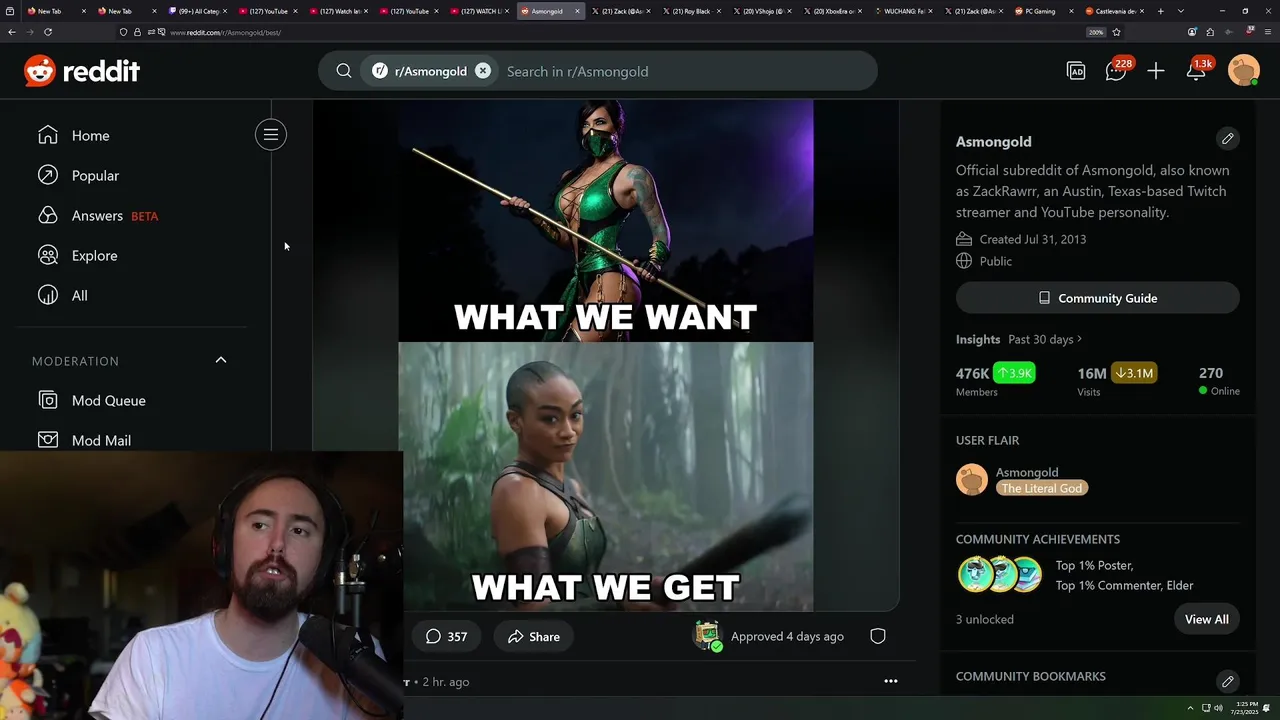1280x720 pixels.
Task: Click the approving moderator avatar
Action: pos(708,635)
